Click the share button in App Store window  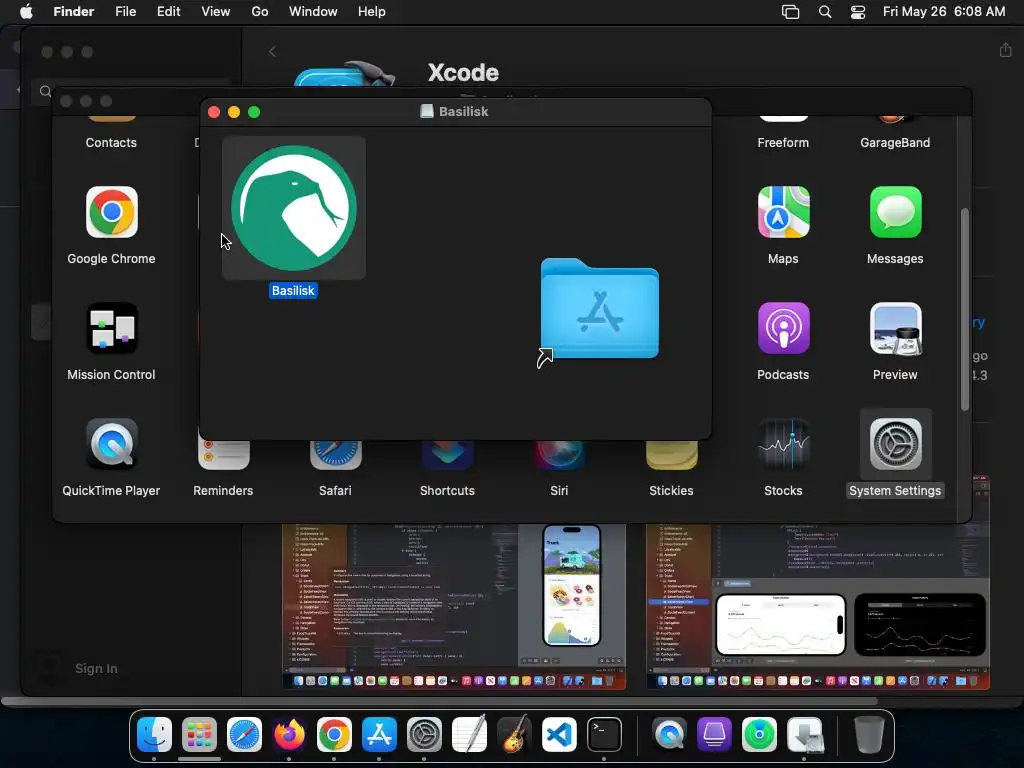(1005, 50)
